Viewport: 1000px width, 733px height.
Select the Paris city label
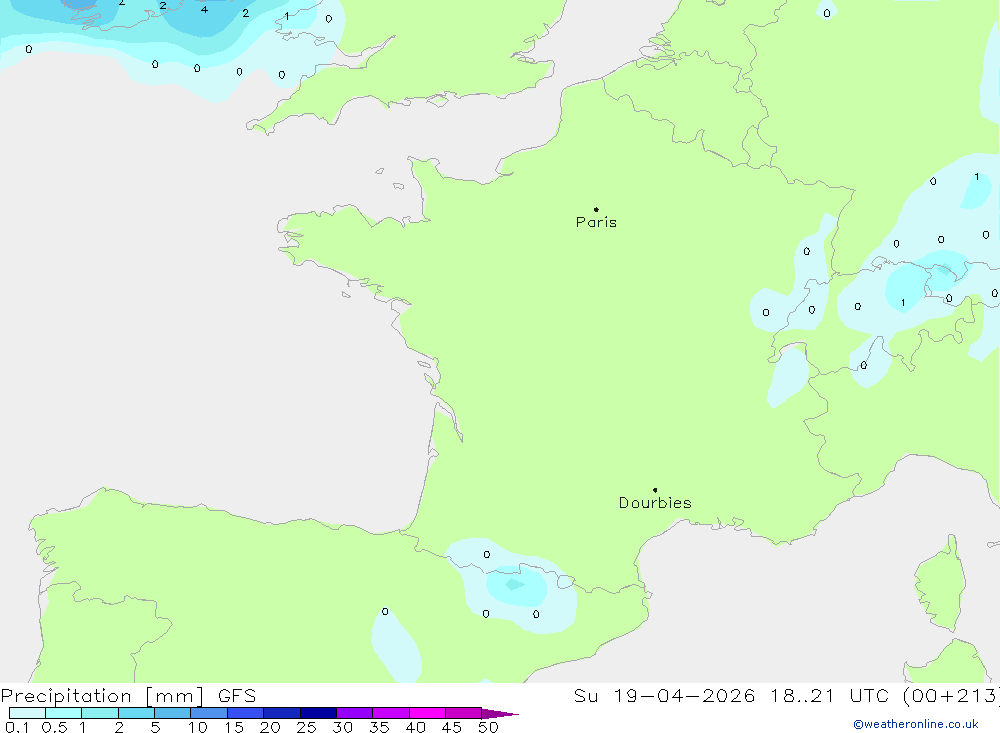click(596, 222)
